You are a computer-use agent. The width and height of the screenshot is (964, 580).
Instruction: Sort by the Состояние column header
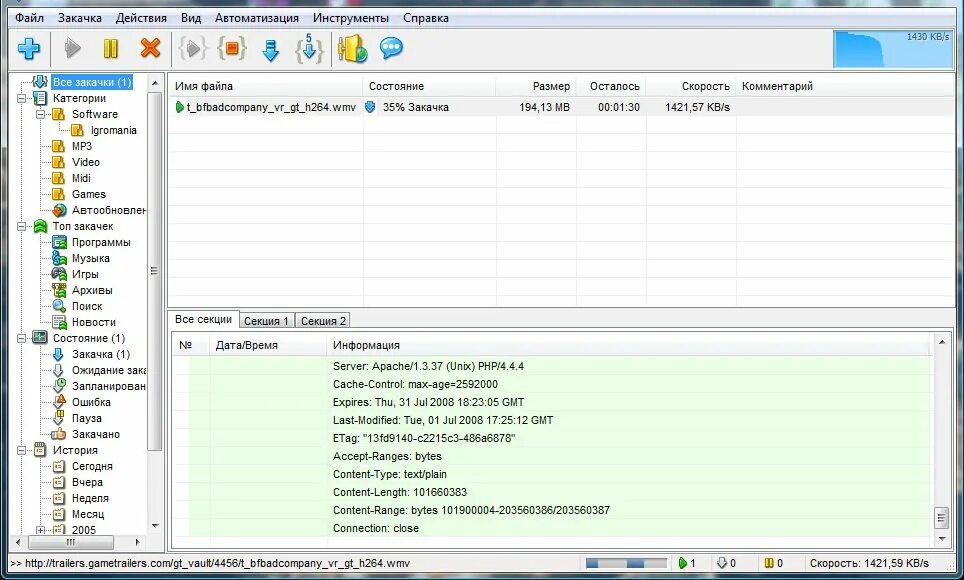point(429,86)
